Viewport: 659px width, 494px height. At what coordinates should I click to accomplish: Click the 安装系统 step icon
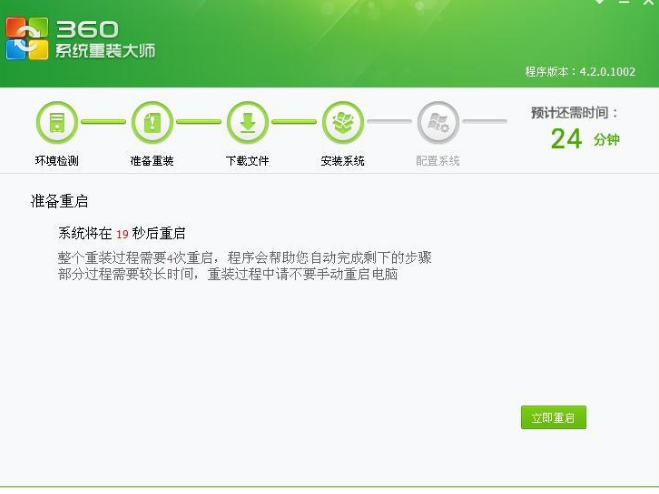[x=343, y=123]
